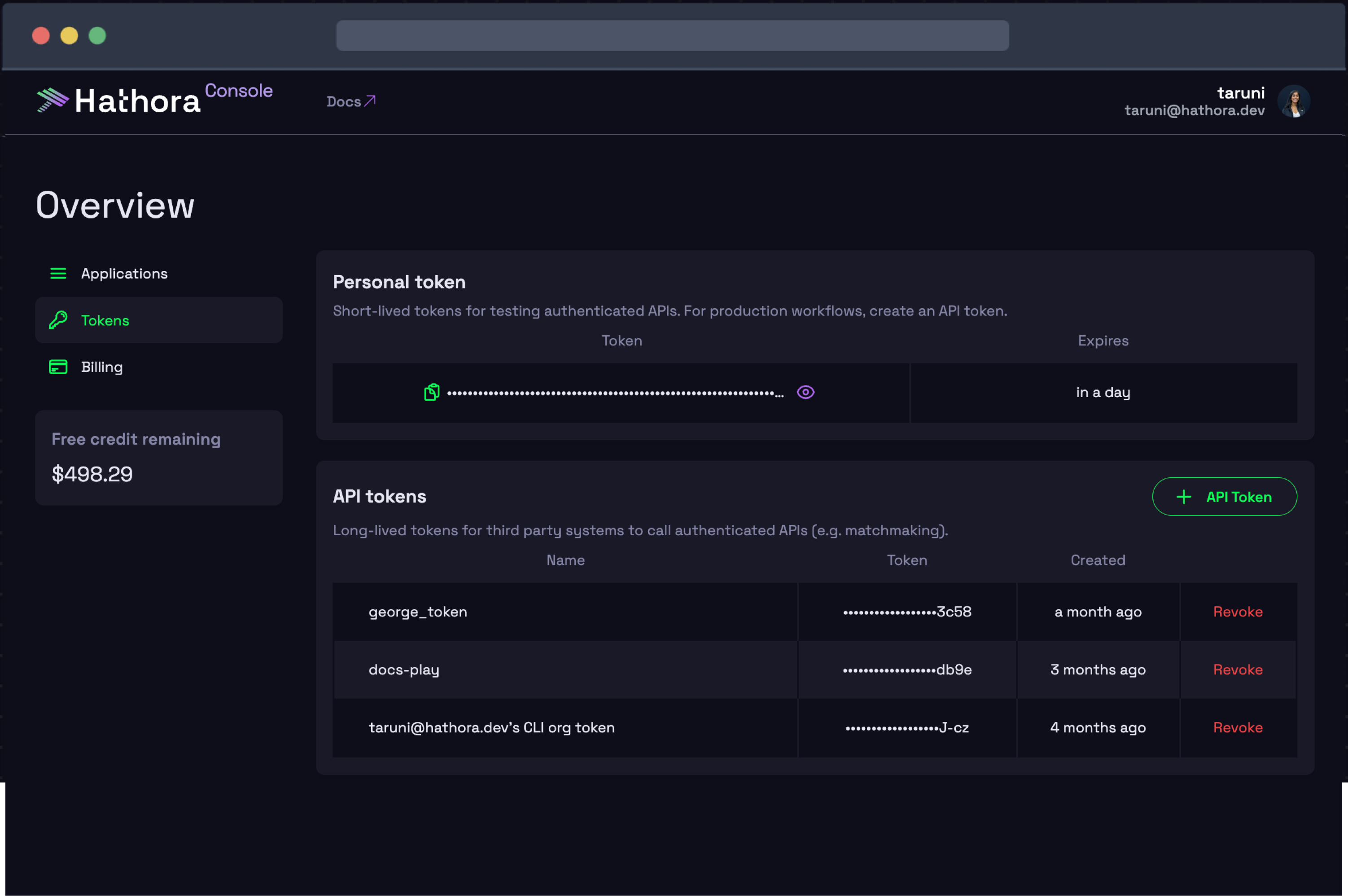Image resolution: width=1348 pixels, height=896 pixels.
Task: Click the Expires column header
Action: [1103, 341]
